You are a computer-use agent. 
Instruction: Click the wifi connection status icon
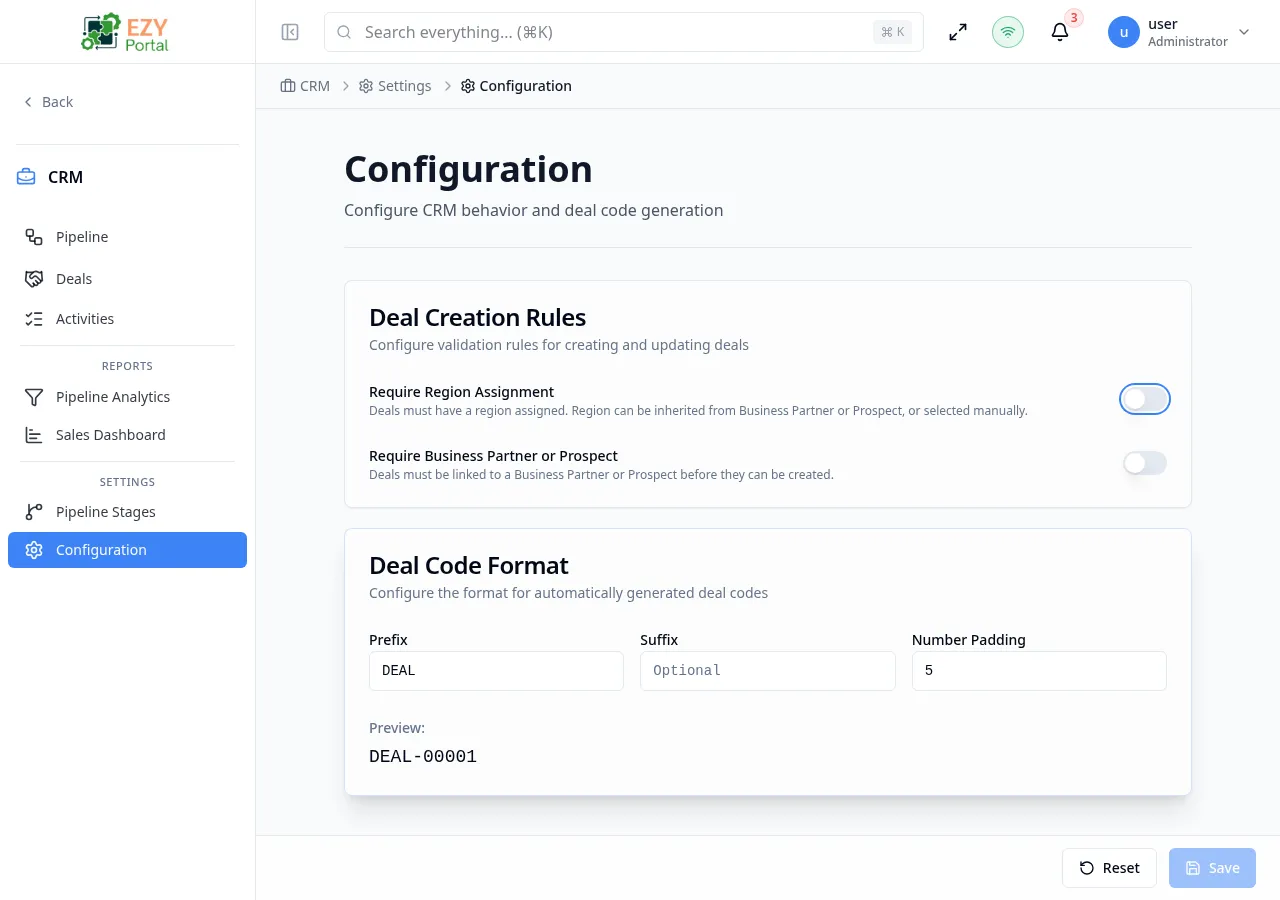[1008, 32]
